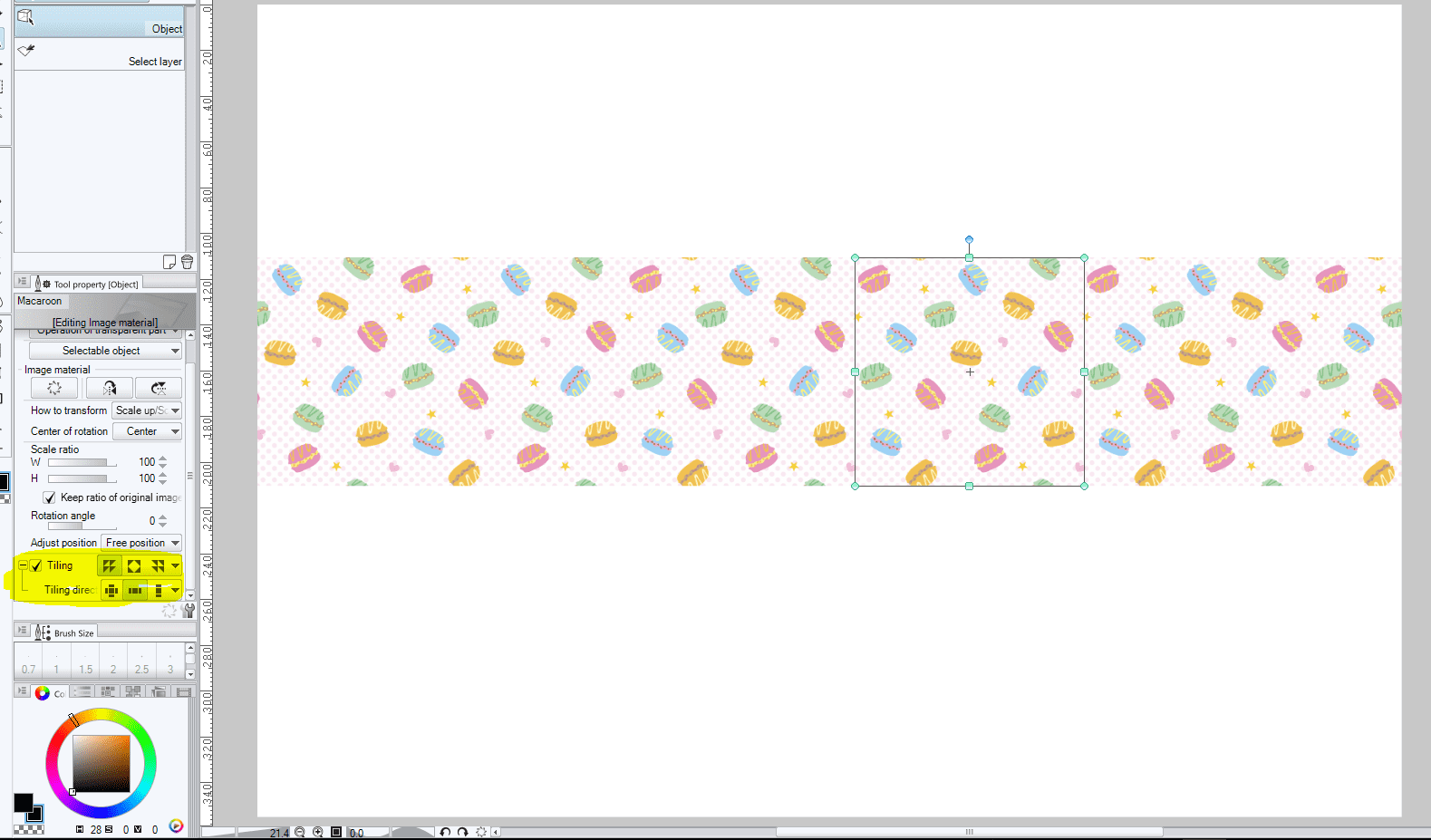Expand the Tiling direction dropdown arrow
This screenshot has height=840, width=1431.
(x=176, y=590)
